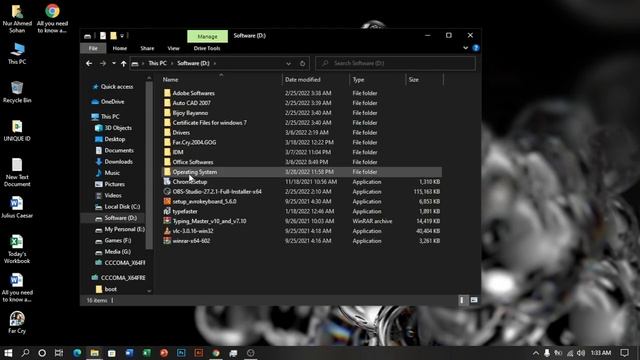Select This PC desktop icon

[x=17, y=53]
